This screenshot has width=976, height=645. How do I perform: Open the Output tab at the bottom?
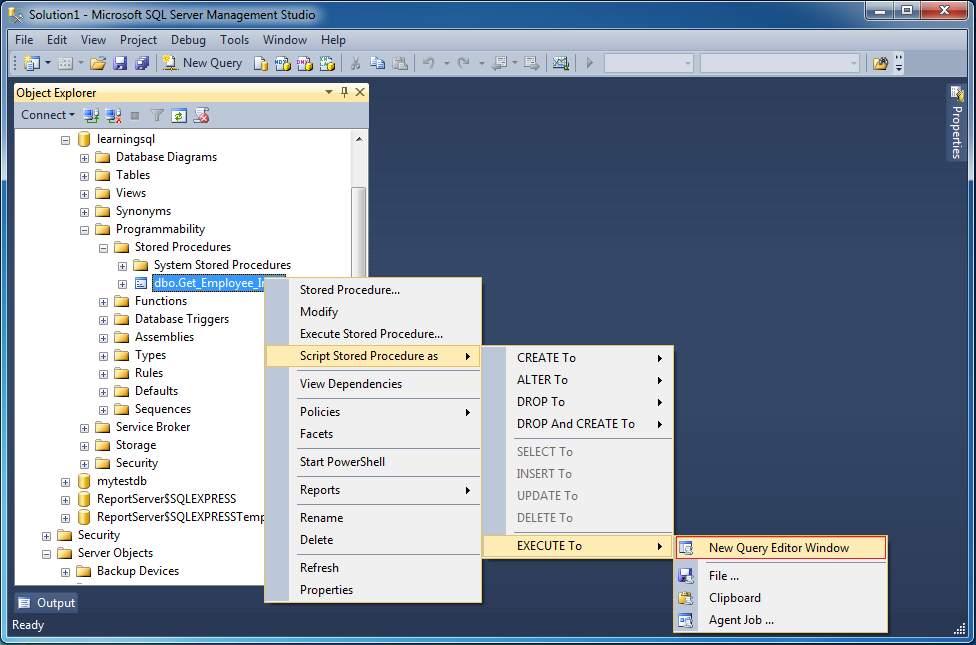[x=47, y=603]
